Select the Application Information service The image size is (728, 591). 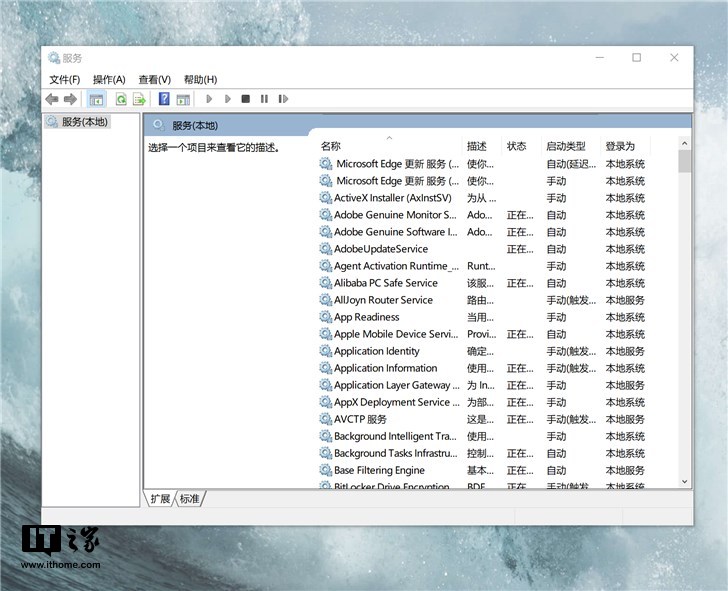(386, 368)
